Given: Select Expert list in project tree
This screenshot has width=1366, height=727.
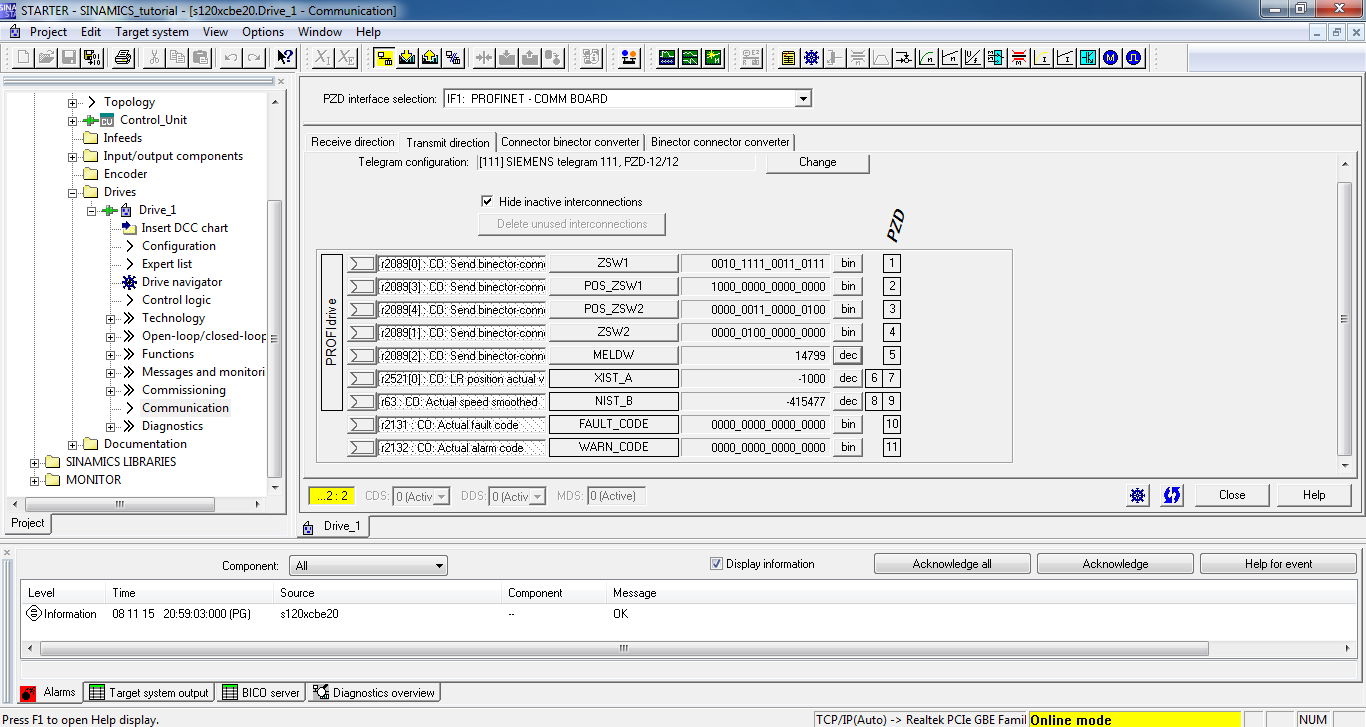Looking at the screenshot, I should tap(167, 264).
